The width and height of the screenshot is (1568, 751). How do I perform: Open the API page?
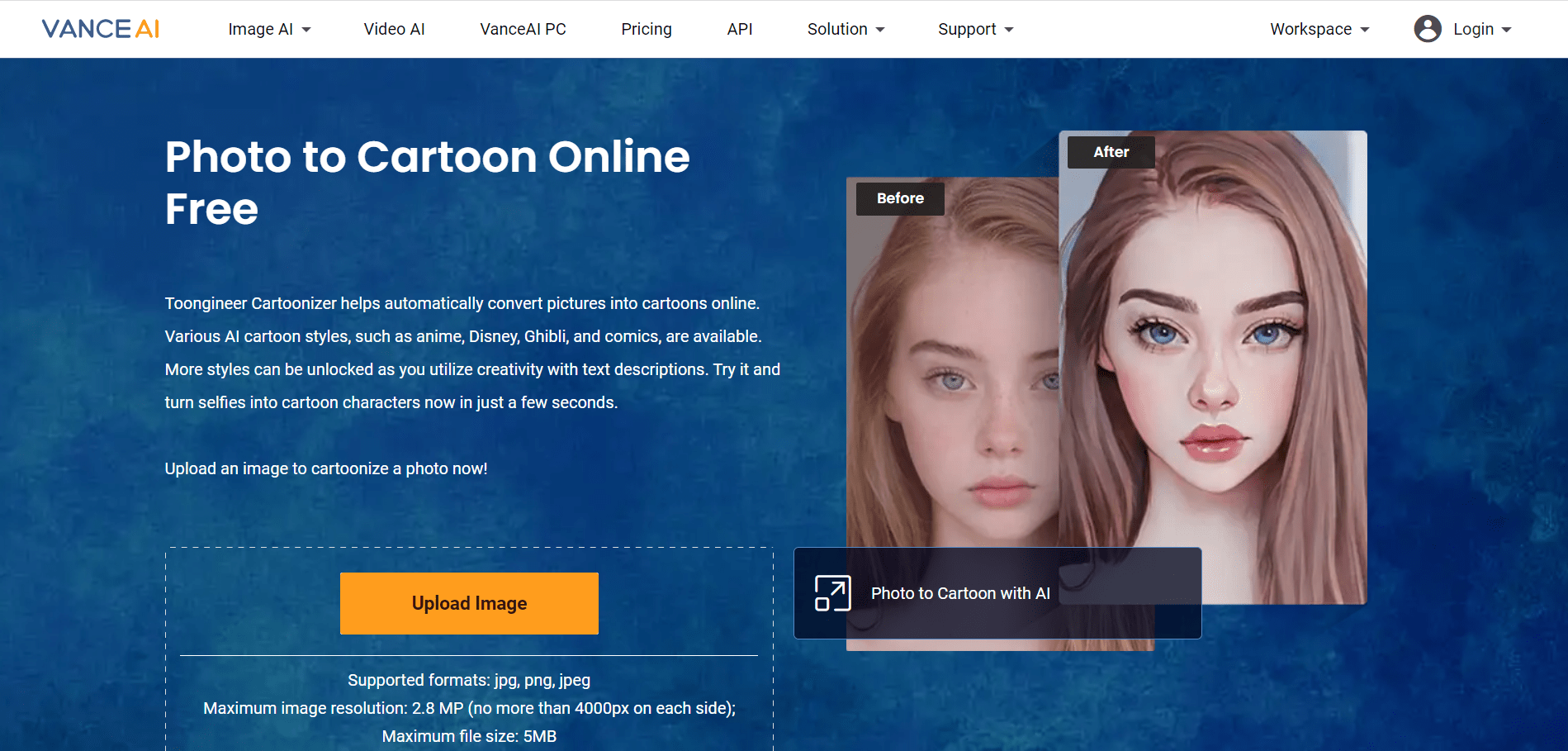(739, 29)
